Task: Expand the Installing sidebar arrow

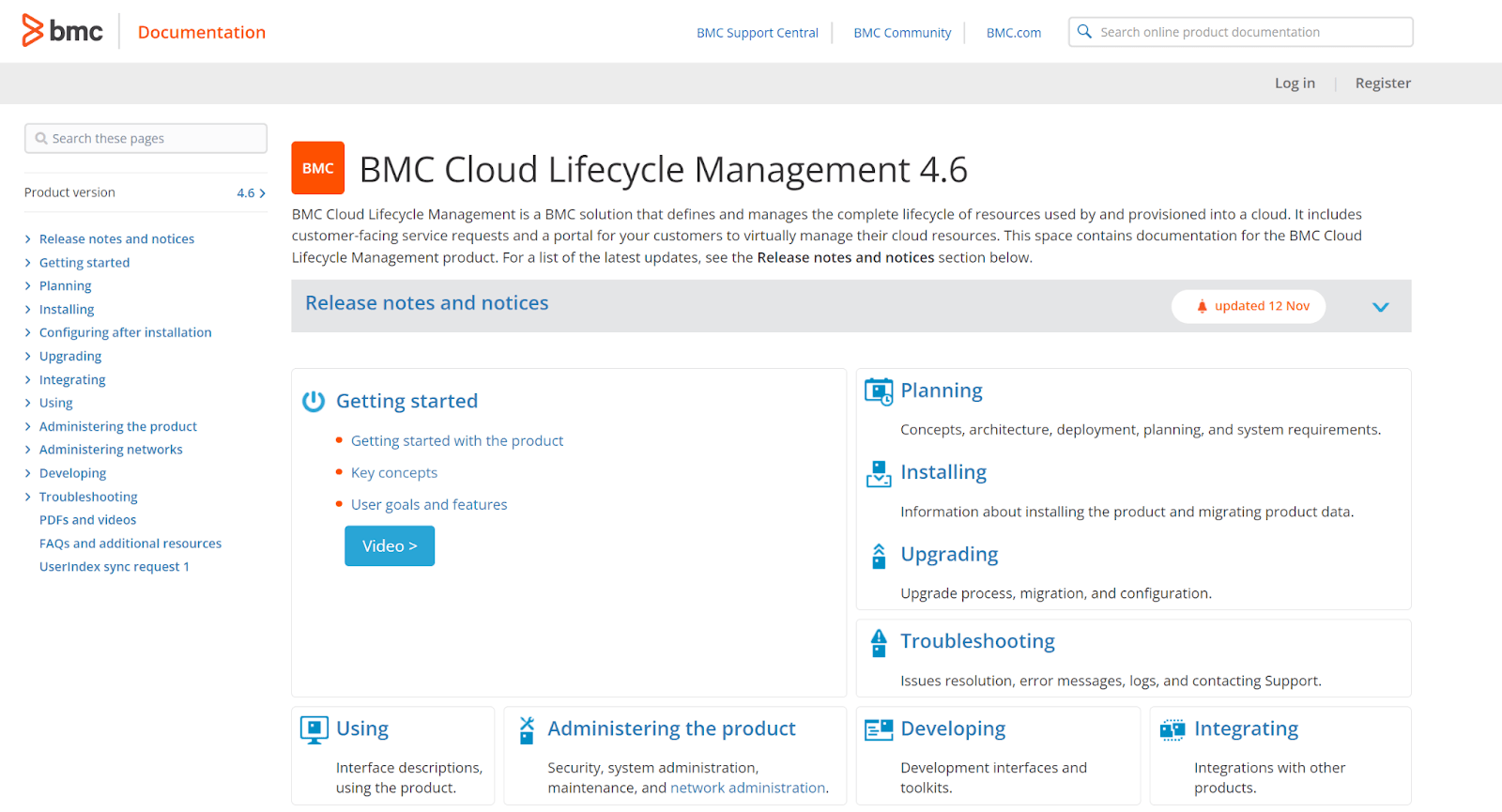Action: click(28, 310)
